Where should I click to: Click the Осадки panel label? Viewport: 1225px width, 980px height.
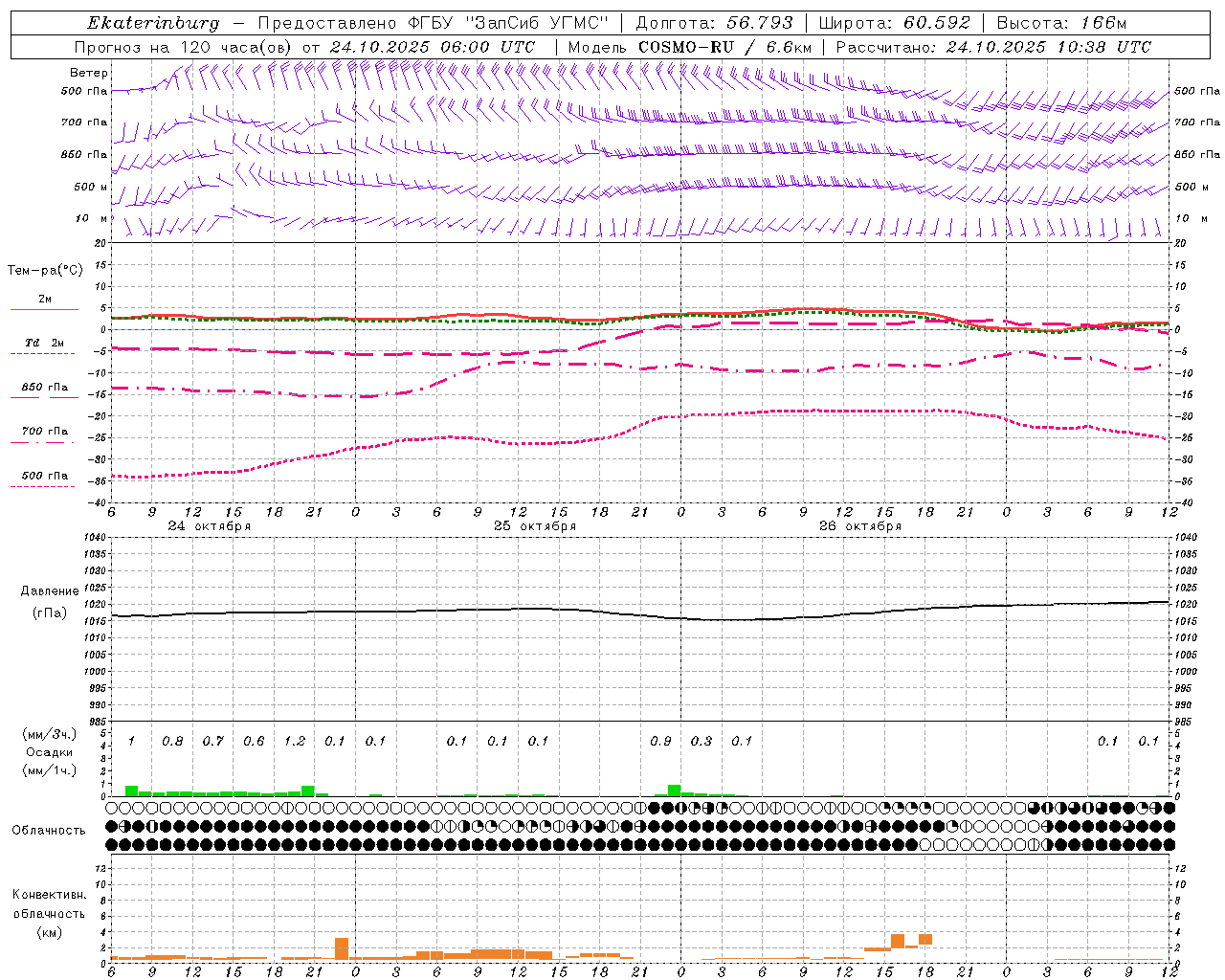(x=50, y=752)
